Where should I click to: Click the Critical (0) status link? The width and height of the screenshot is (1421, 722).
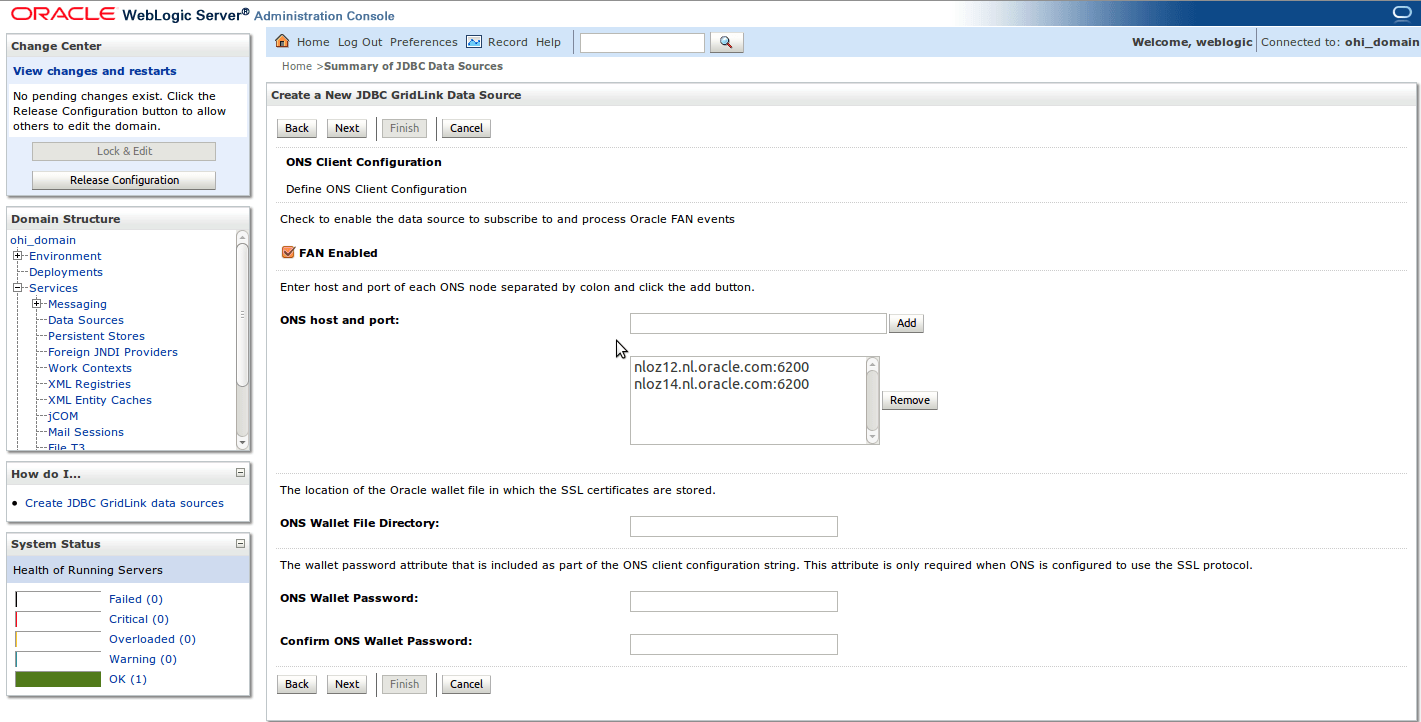tap(139, 619)
